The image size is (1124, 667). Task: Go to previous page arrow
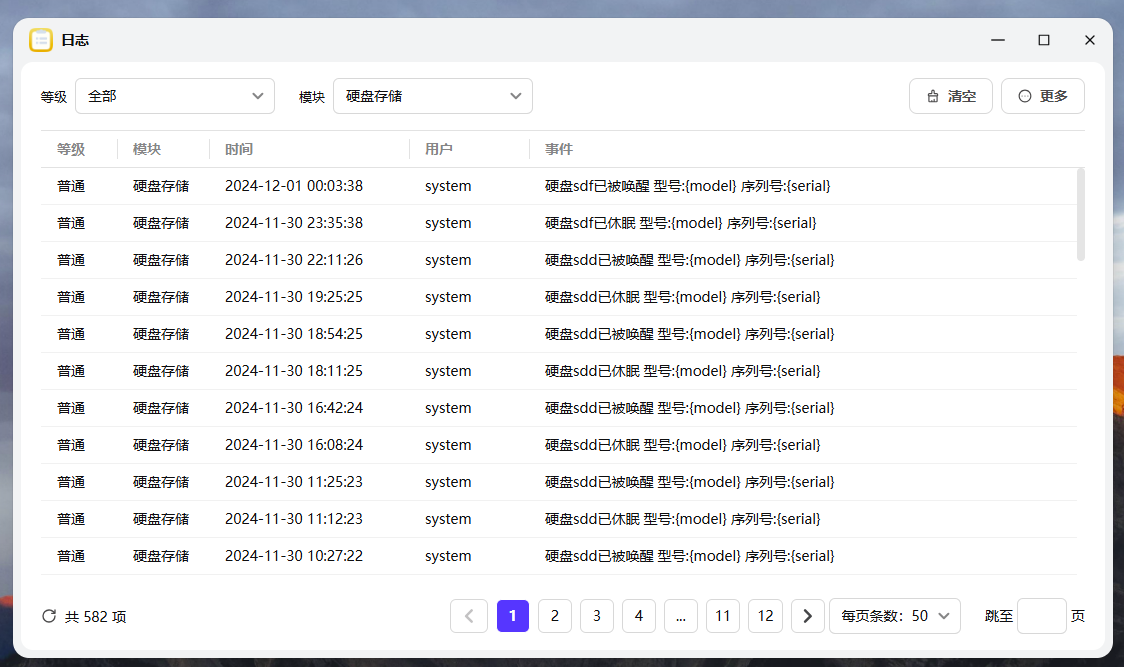469,616
